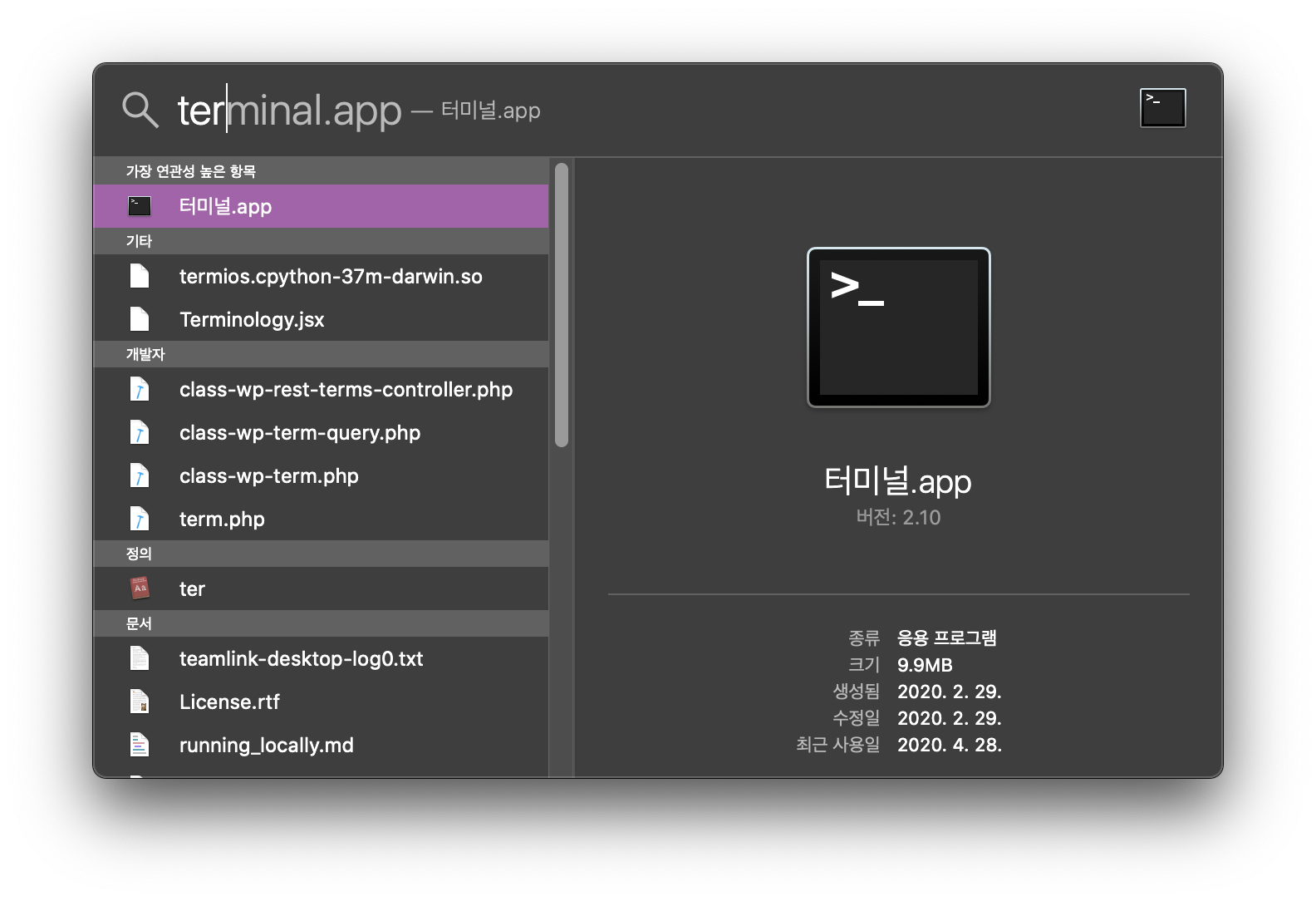Select class-wp-term.php result

321,475
